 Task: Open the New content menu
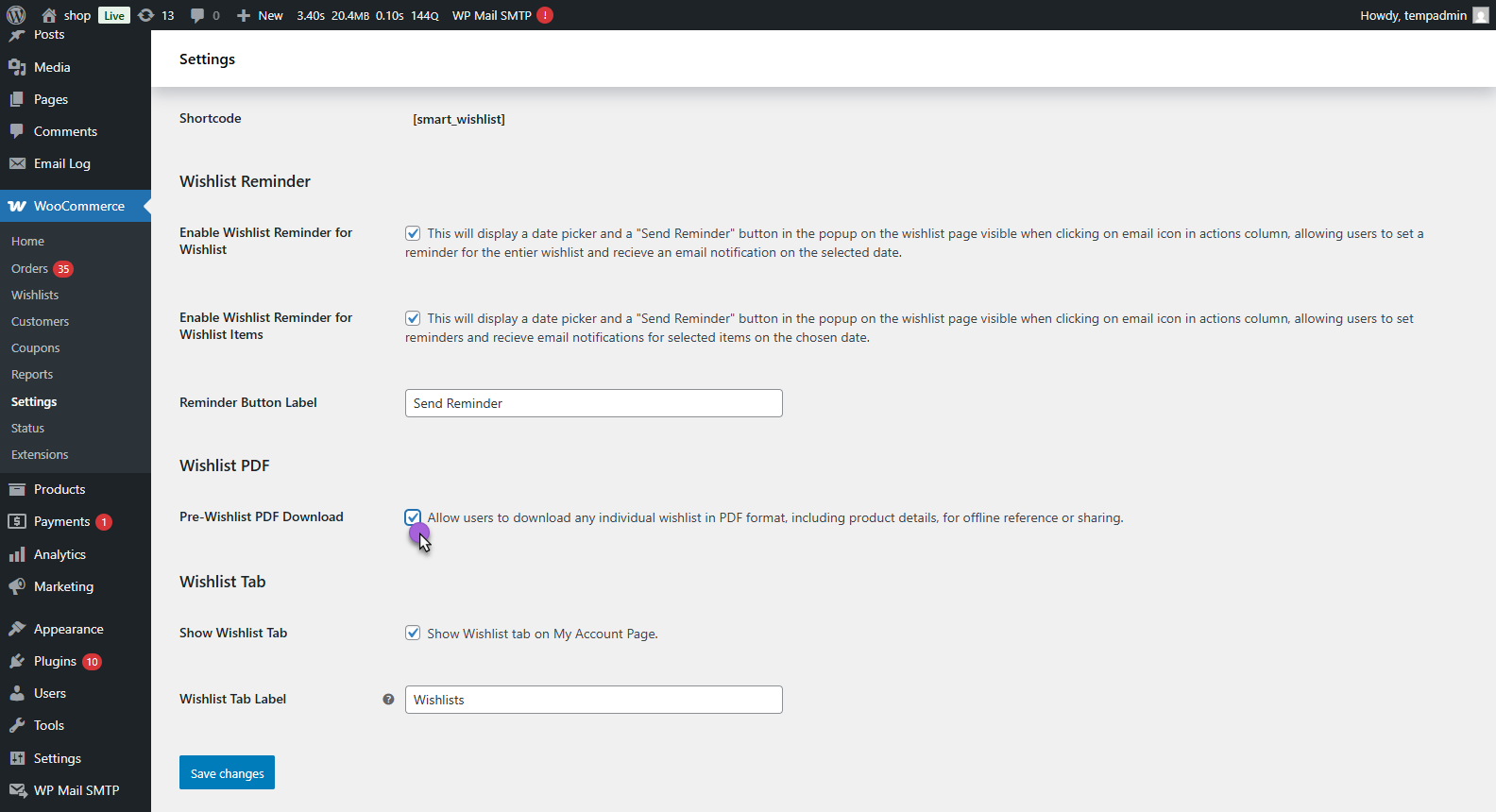tap(260, 15)
